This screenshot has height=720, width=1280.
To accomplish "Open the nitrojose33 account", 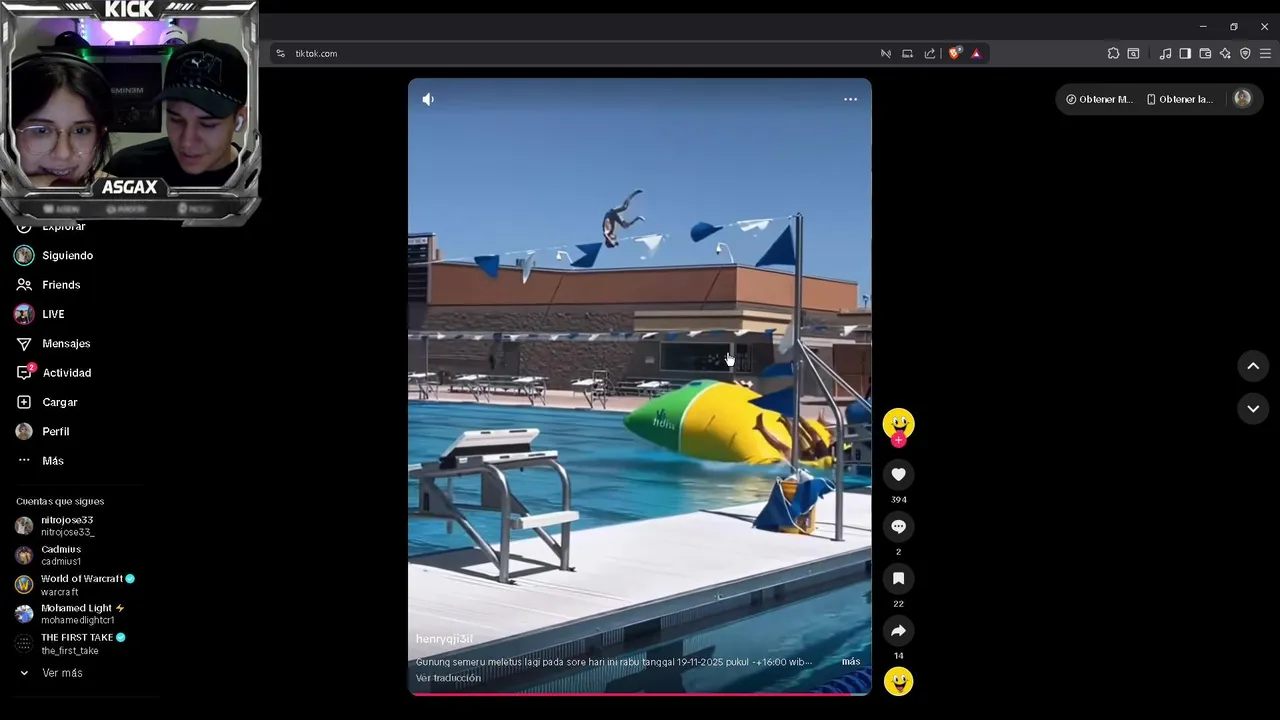I will tap(68, 526).
